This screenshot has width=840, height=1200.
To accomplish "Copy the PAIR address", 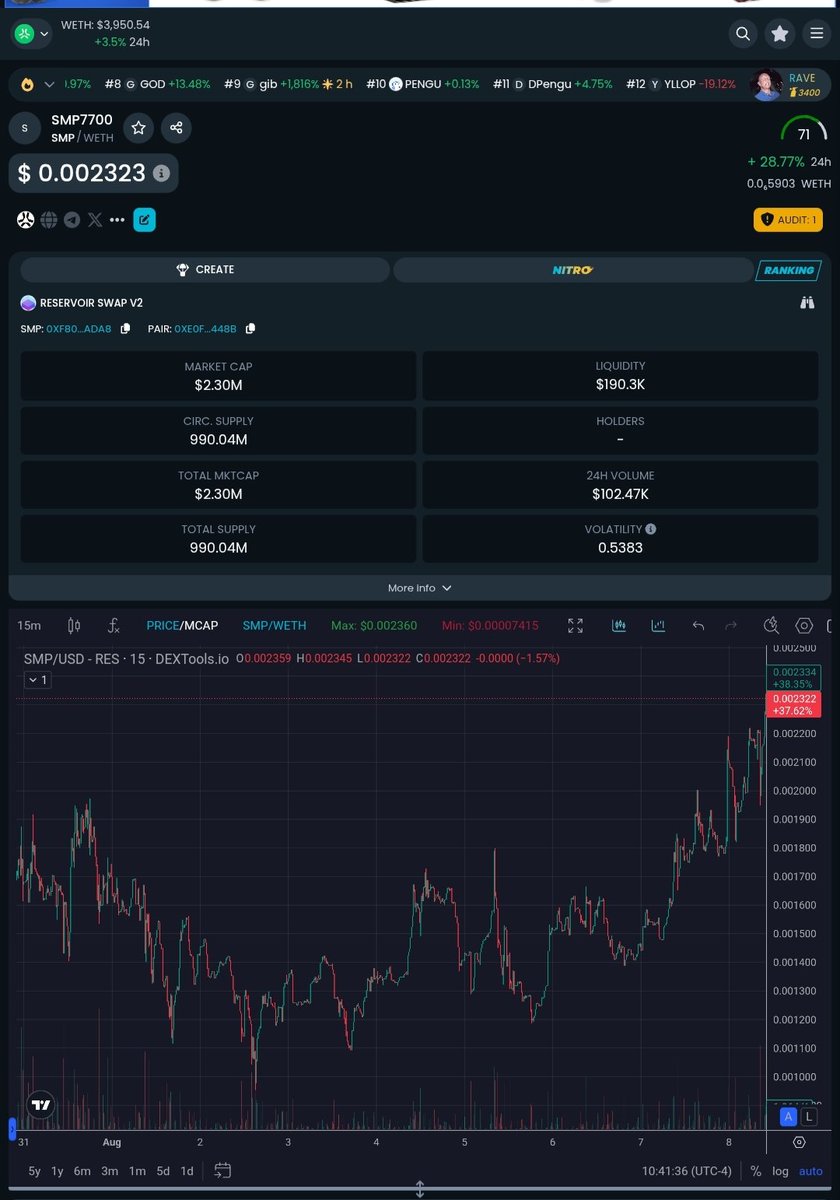I will (x=250, y=329).
